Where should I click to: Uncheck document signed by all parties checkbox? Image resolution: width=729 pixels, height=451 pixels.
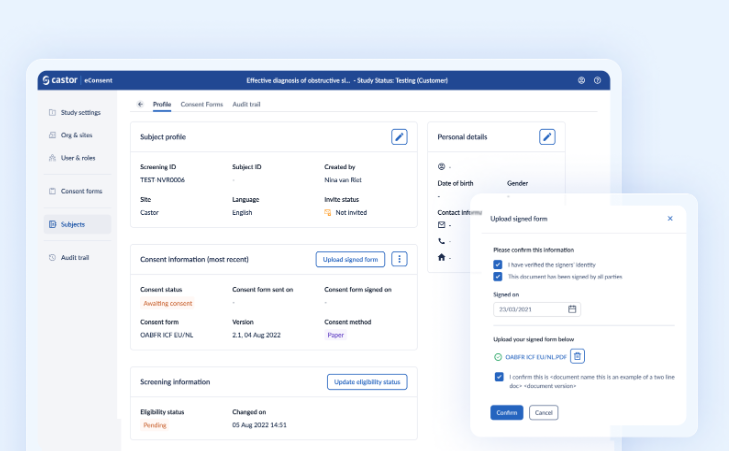[498, 276]
